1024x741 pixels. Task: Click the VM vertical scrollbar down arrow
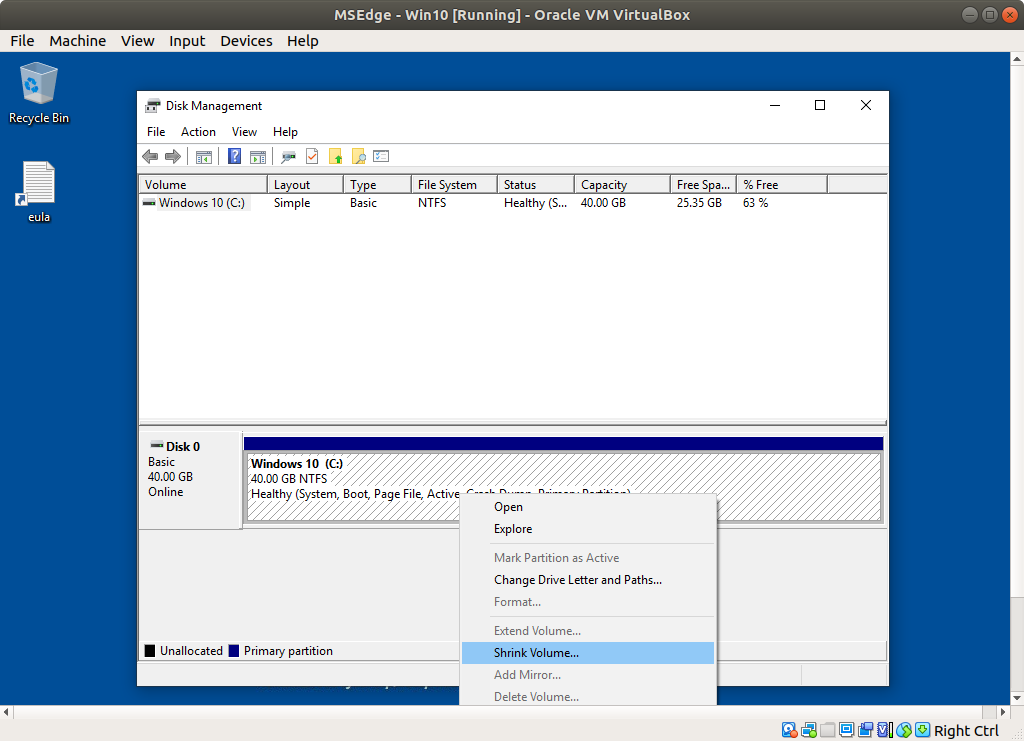pyautogui.click(x=1017, y=698)
